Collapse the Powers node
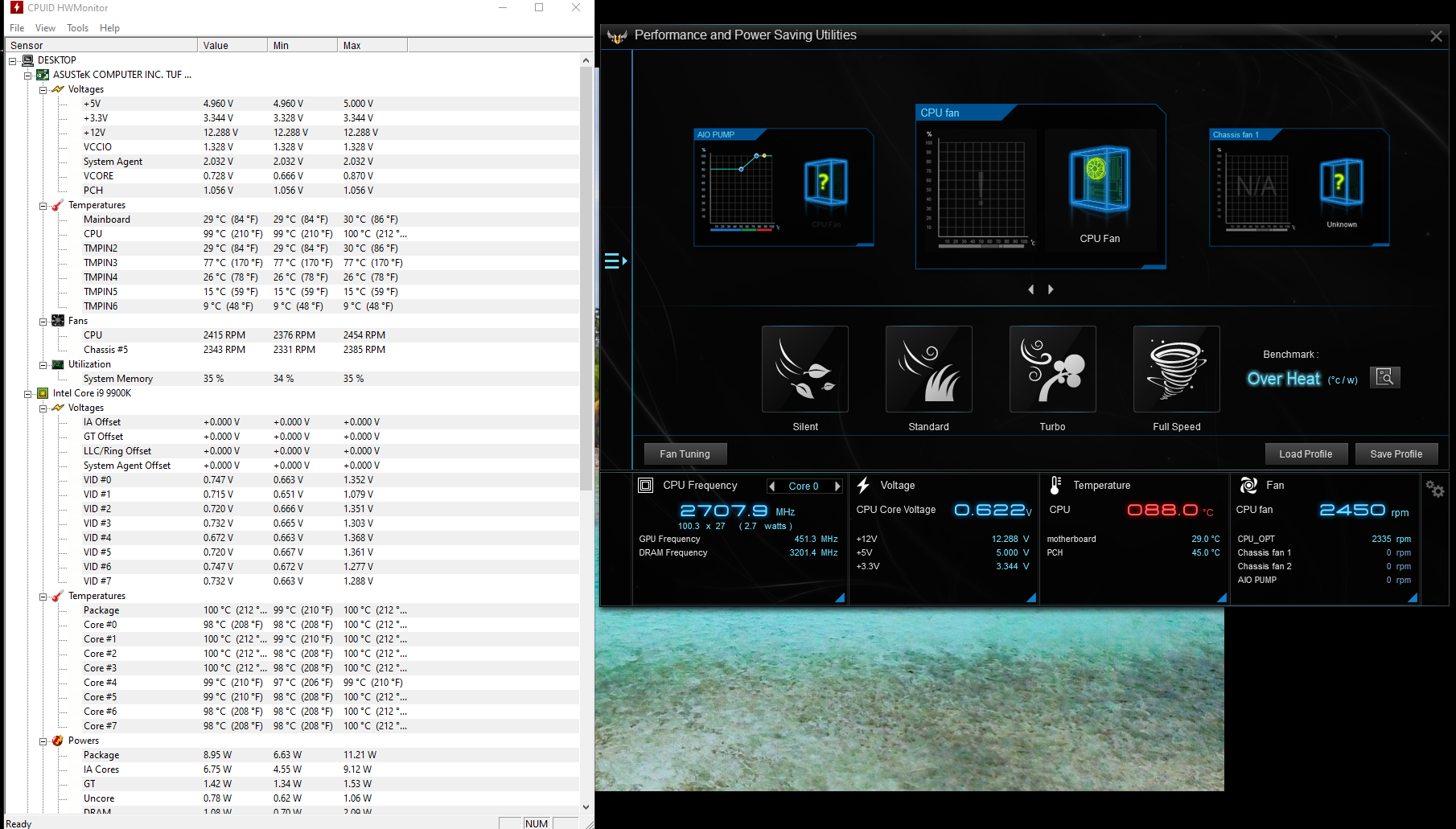This screenshot has width=1456, height=829. [43, 741]
